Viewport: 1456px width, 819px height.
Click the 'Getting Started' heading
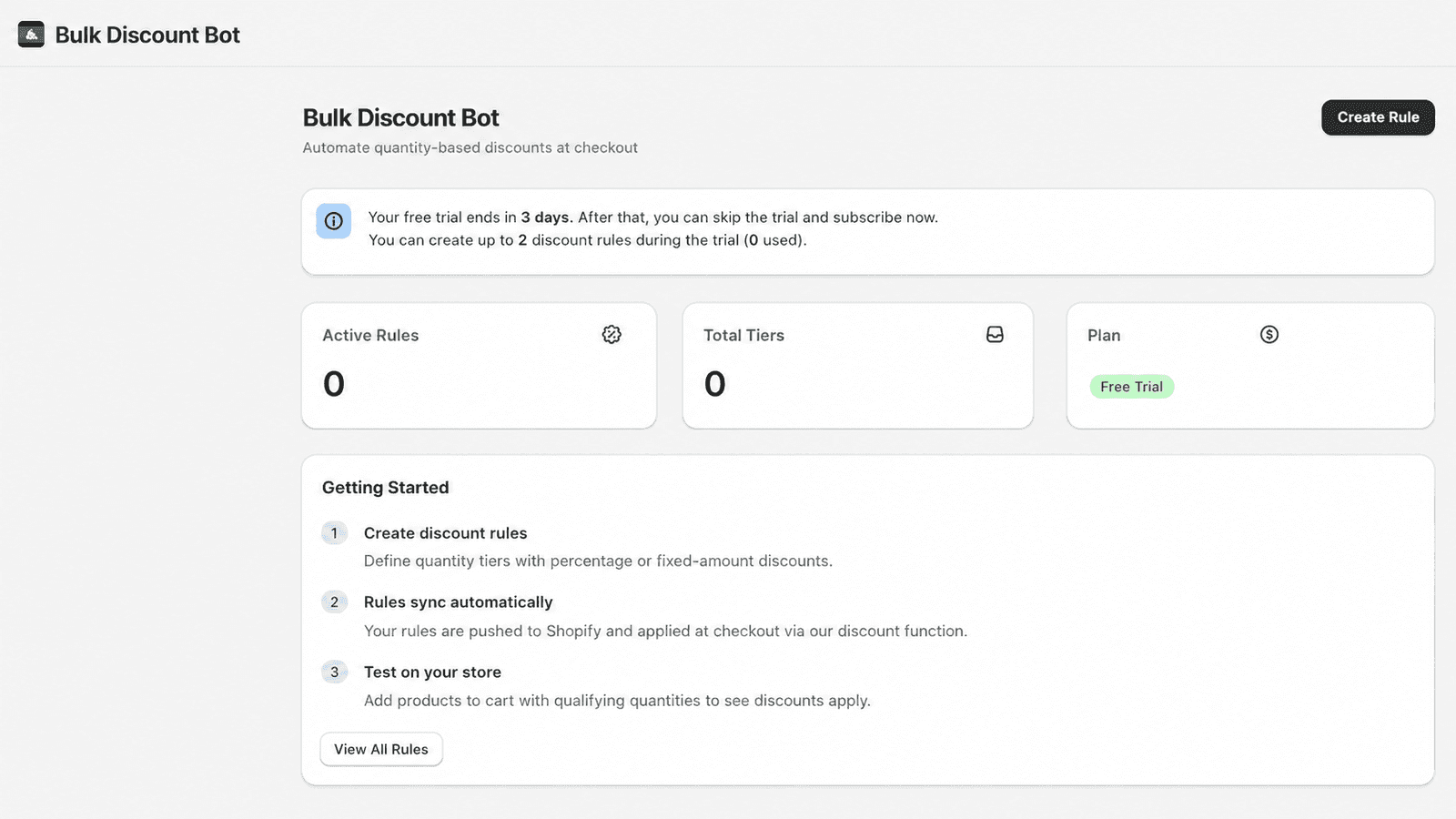pos(386,488)
